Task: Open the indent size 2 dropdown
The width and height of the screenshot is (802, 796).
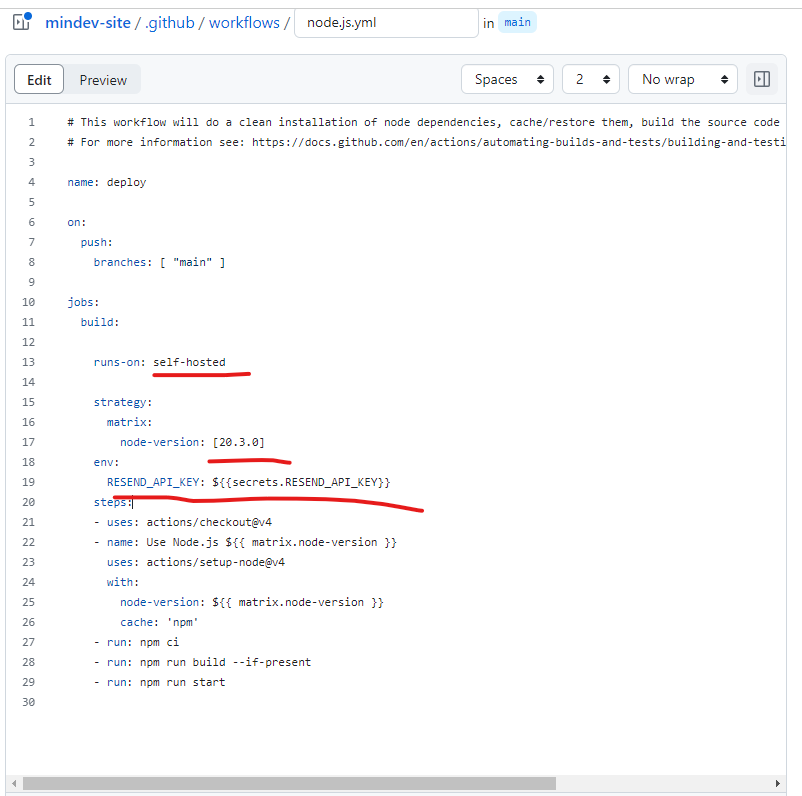Action: point(591,79)
